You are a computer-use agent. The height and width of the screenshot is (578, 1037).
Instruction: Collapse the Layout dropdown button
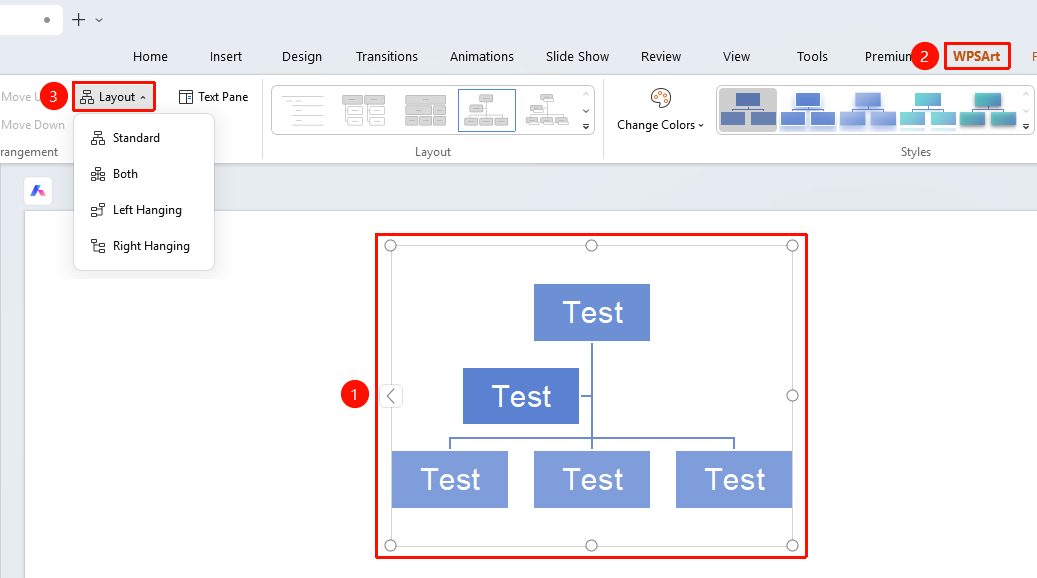click(x=114, y=97)
